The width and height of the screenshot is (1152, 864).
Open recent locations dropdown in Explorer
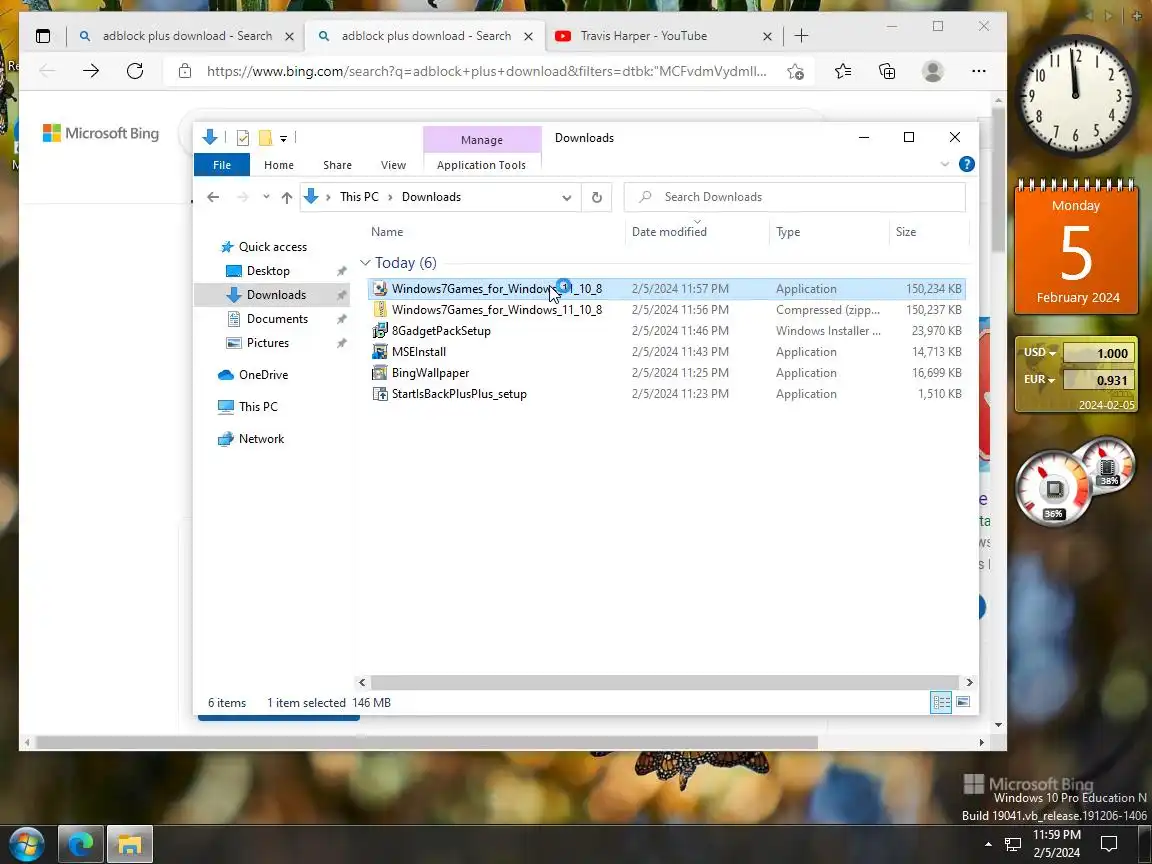point(266,197)
